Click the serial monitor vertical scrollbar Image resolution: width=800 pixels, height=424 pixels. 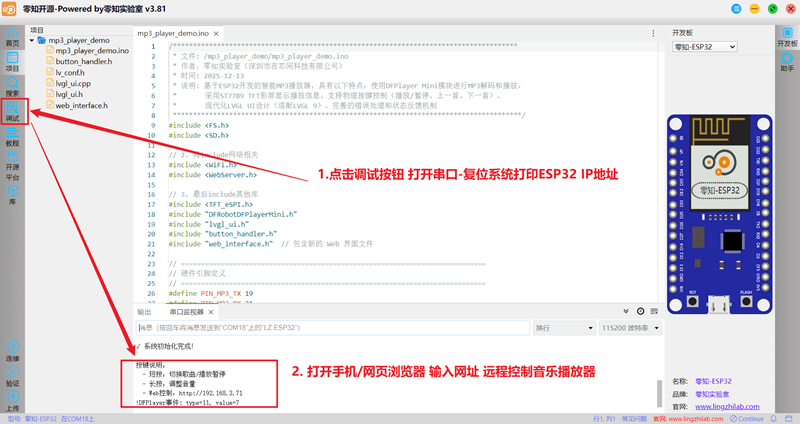coord(659,393)
